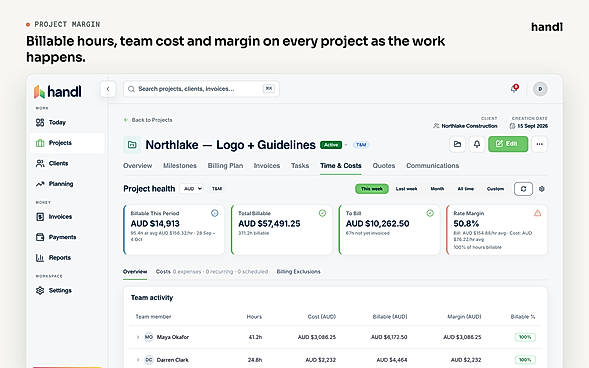The height and width of the screenshot is (368, 589).
Task: Click the AUD $10,262.50 to bill value
Action: [x=378, y=224]
